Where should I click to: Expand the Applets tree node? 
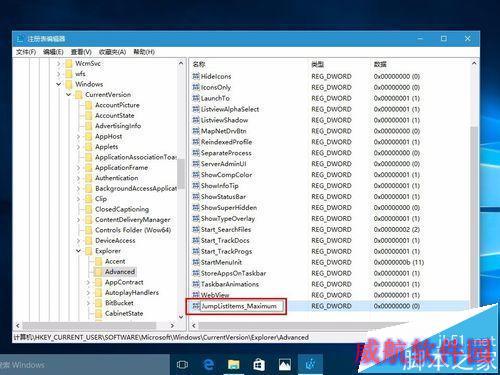(x=79, y=147)
